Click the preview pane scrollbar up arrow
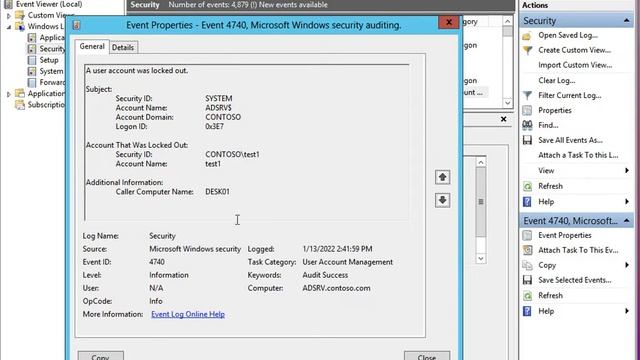Image resolution: width=640 pixels, height=360 pixels. click(x=481, y=162)
